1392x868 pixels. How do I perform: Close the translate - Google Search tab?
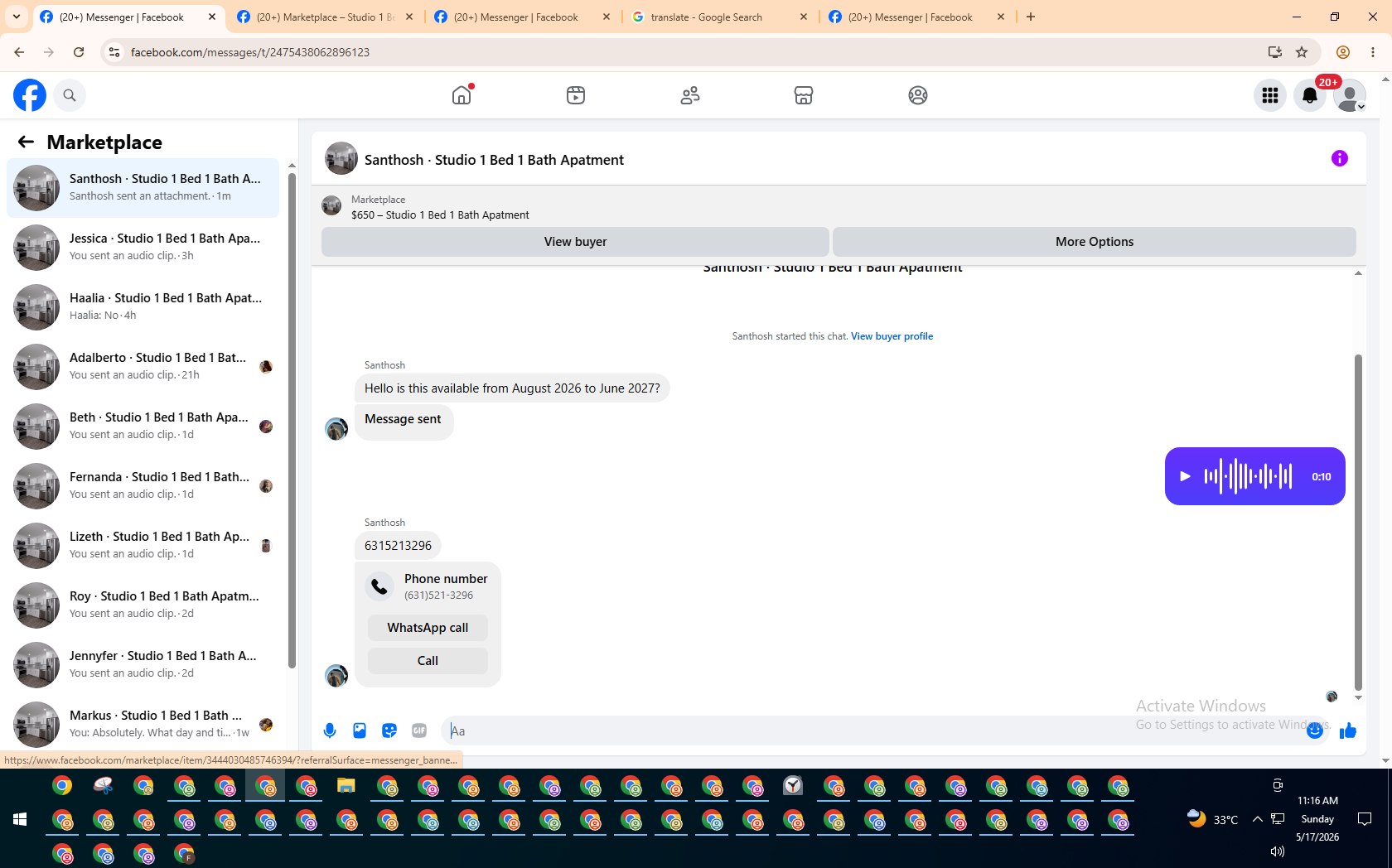(x=804, y=17)
